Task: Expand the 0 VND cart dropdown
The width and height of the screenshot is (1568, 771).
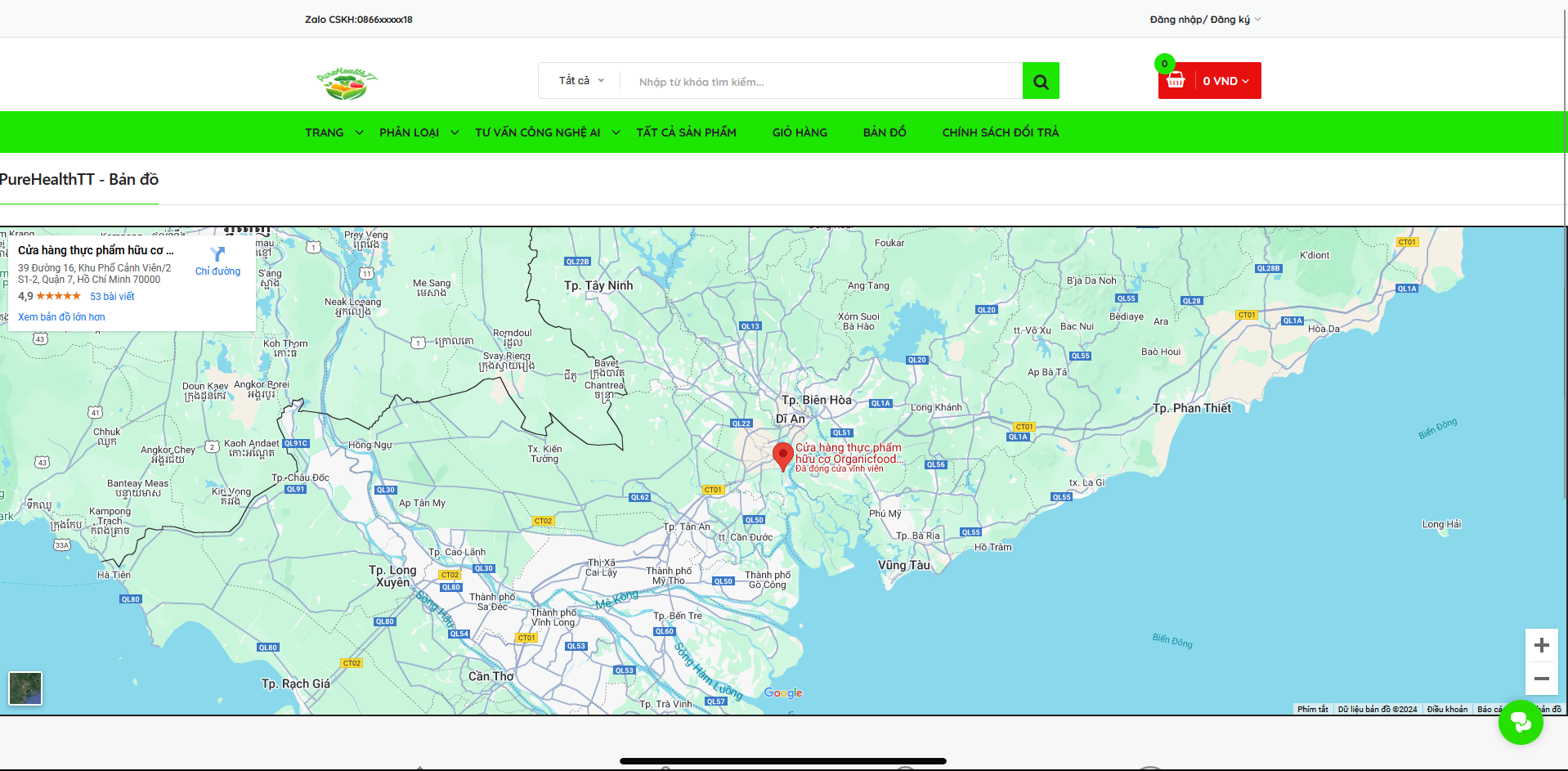Action: click(1225, 81)
